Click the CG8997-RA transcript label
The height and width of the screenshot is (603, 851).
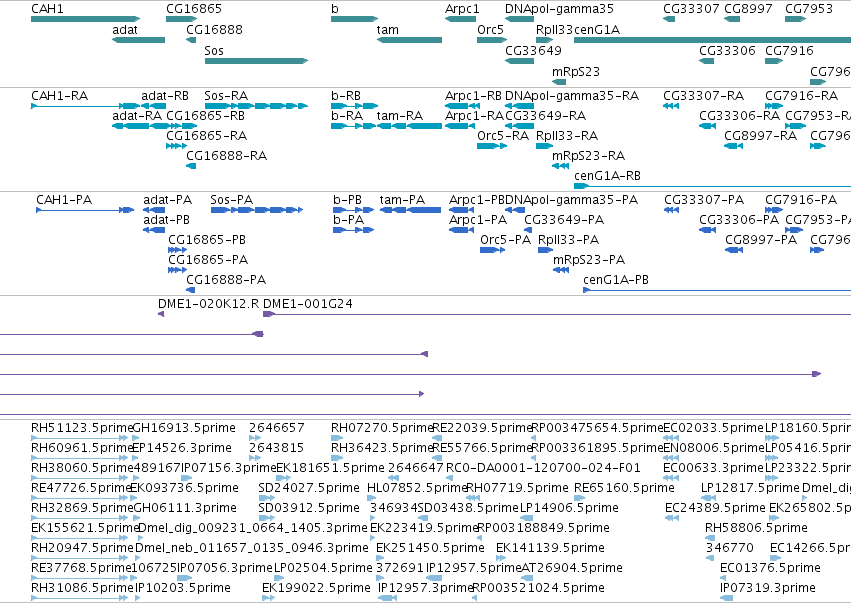[760, 136]
